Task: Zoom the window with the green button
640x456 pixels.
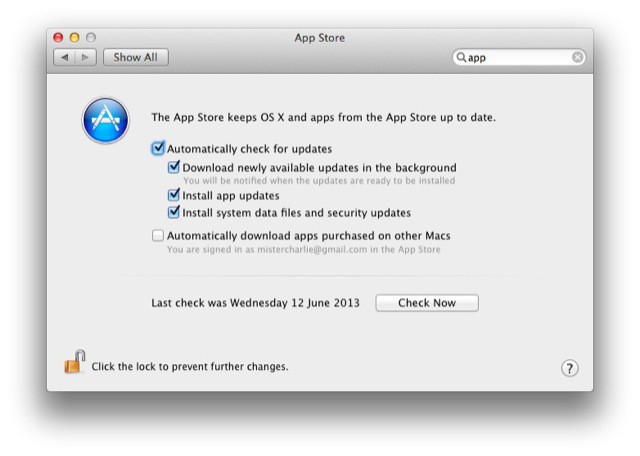Action: pos(90,38)
